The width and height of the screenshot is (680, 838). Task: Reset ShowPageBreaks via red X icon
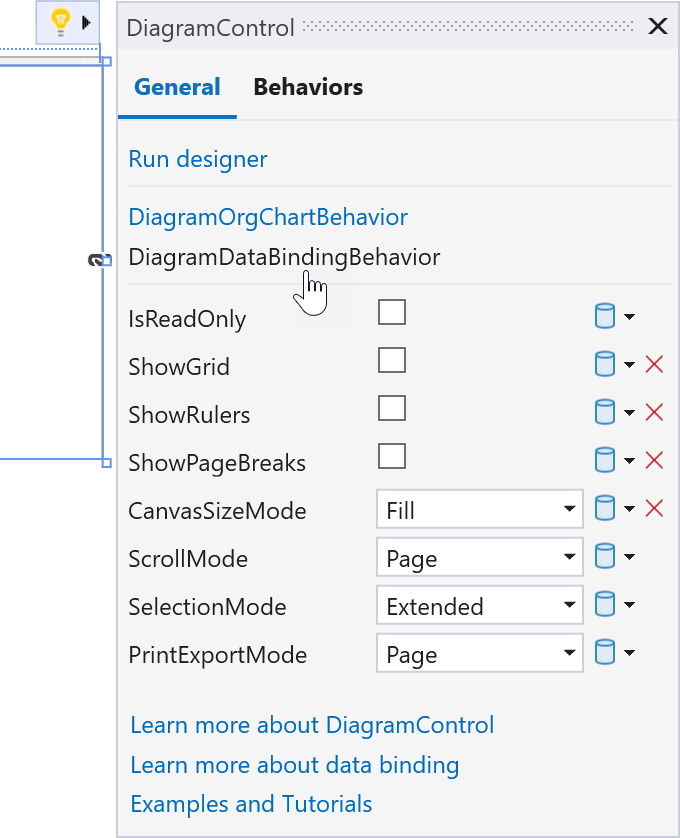coord(655,460)
